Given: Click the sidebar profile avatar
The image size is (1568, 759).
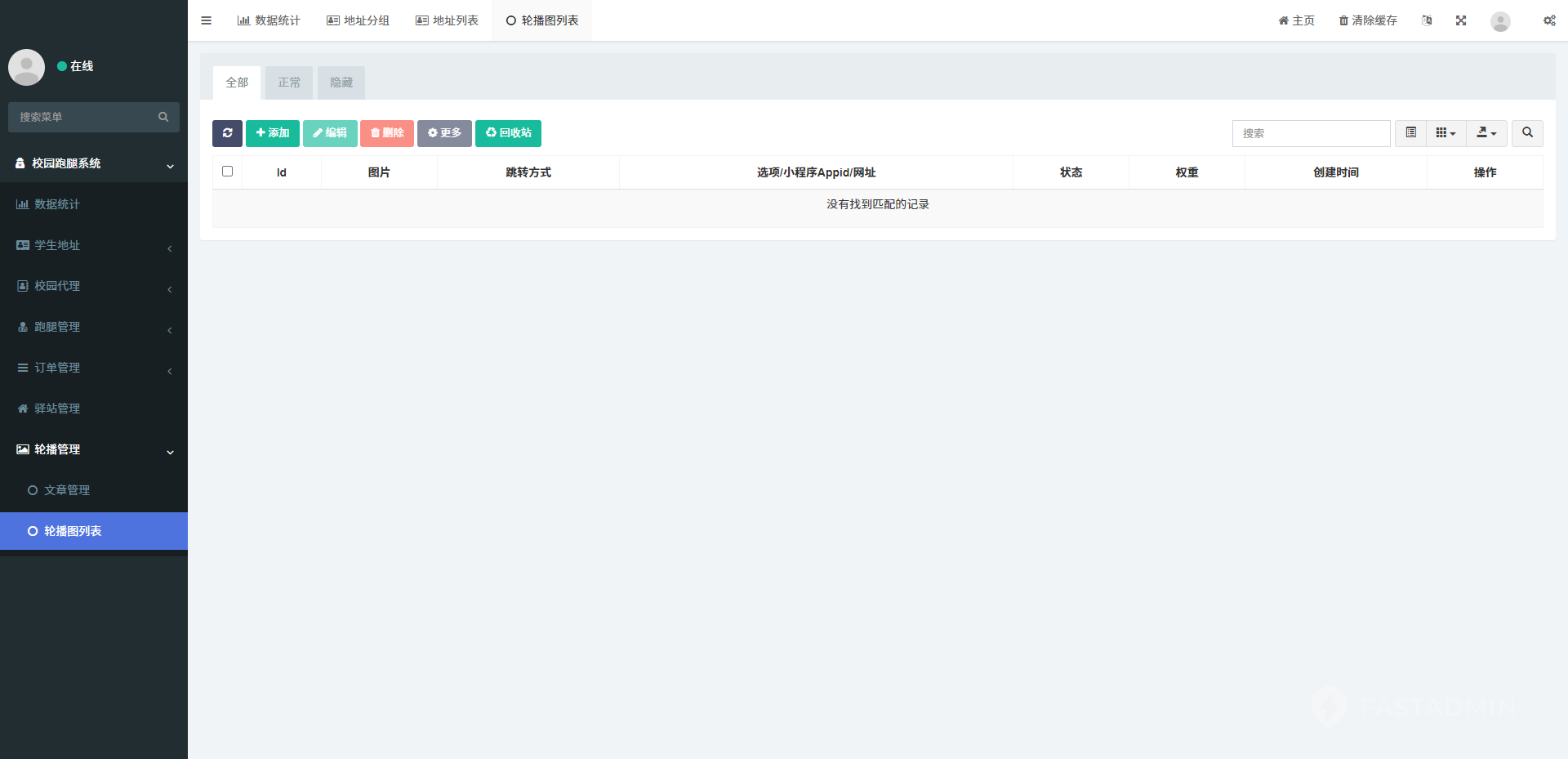Looking at the screenshot, I should tap(26, 67).
